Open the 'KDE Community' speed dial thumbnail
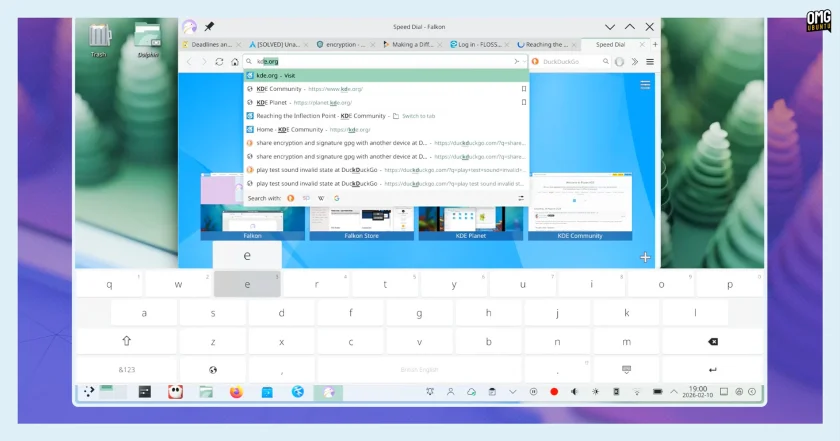 (x=580, y=206)
